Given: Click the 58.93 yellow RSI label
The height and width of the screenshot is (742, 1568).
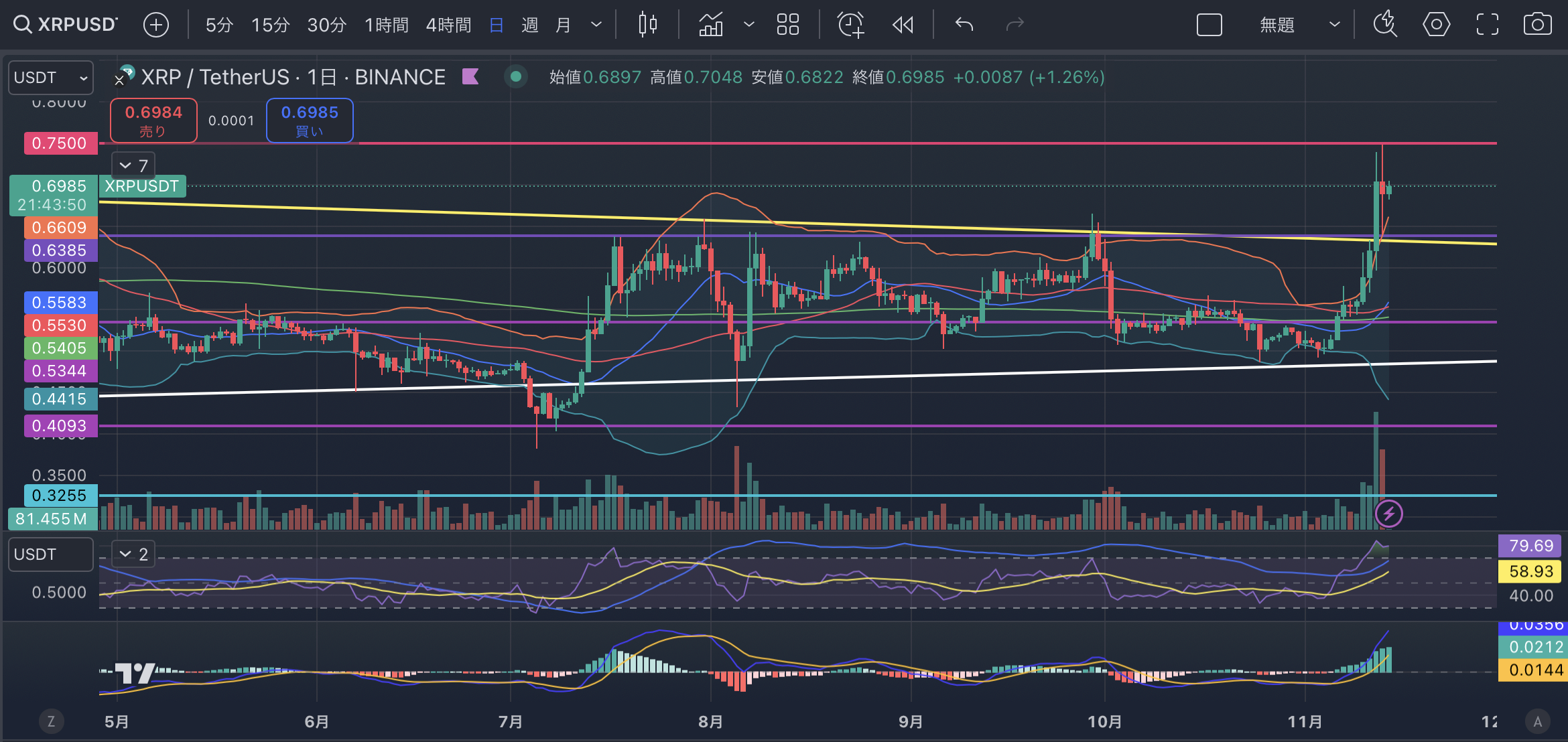Looking at the screenshot, I should (1530, 571).
